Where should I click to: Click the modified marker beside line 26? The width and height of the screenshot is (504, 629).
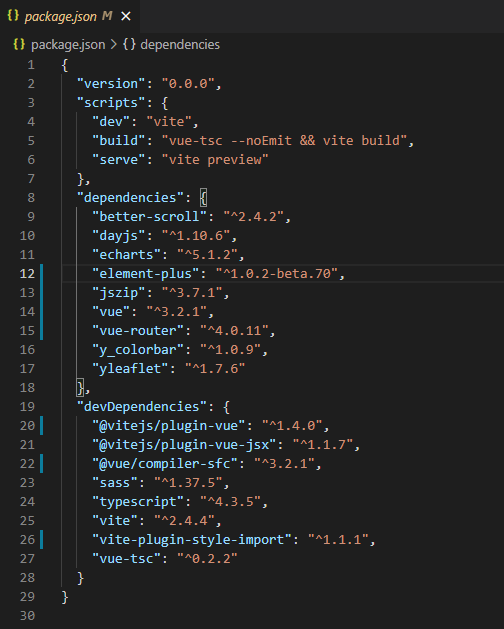(41, 540)
